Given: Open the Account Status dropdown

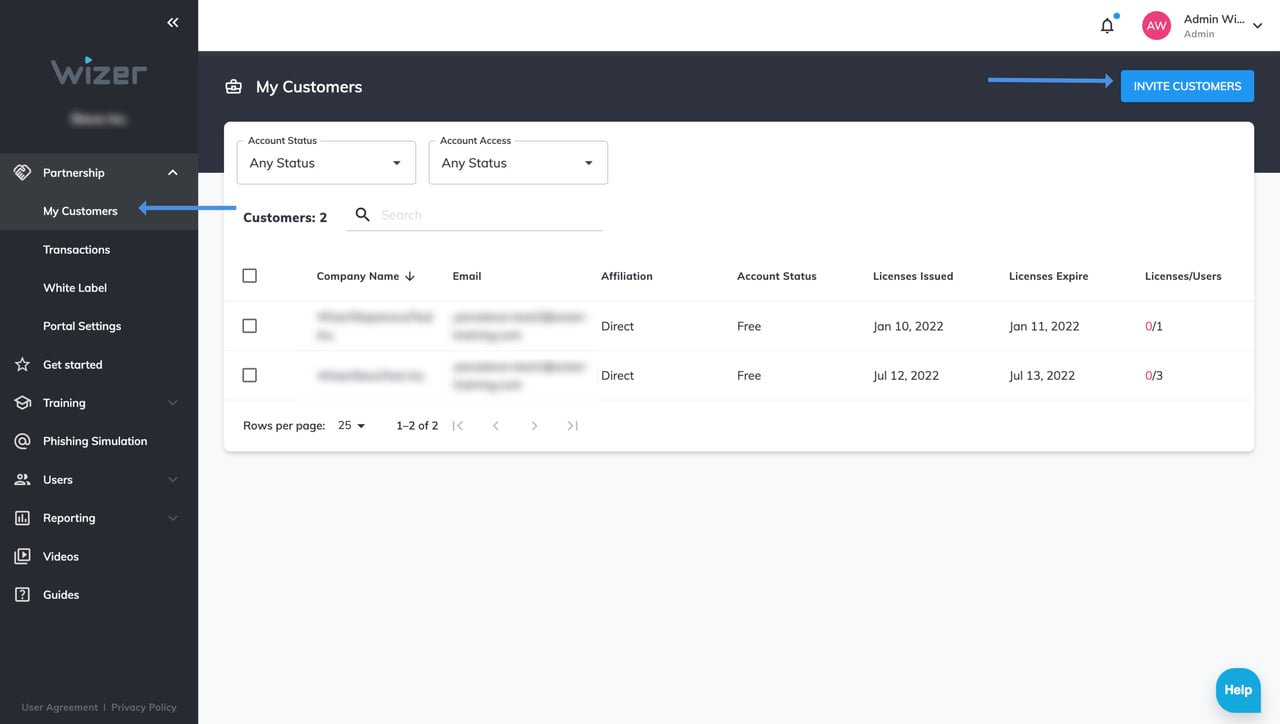Looking at the screenshot, I should 326,163.
